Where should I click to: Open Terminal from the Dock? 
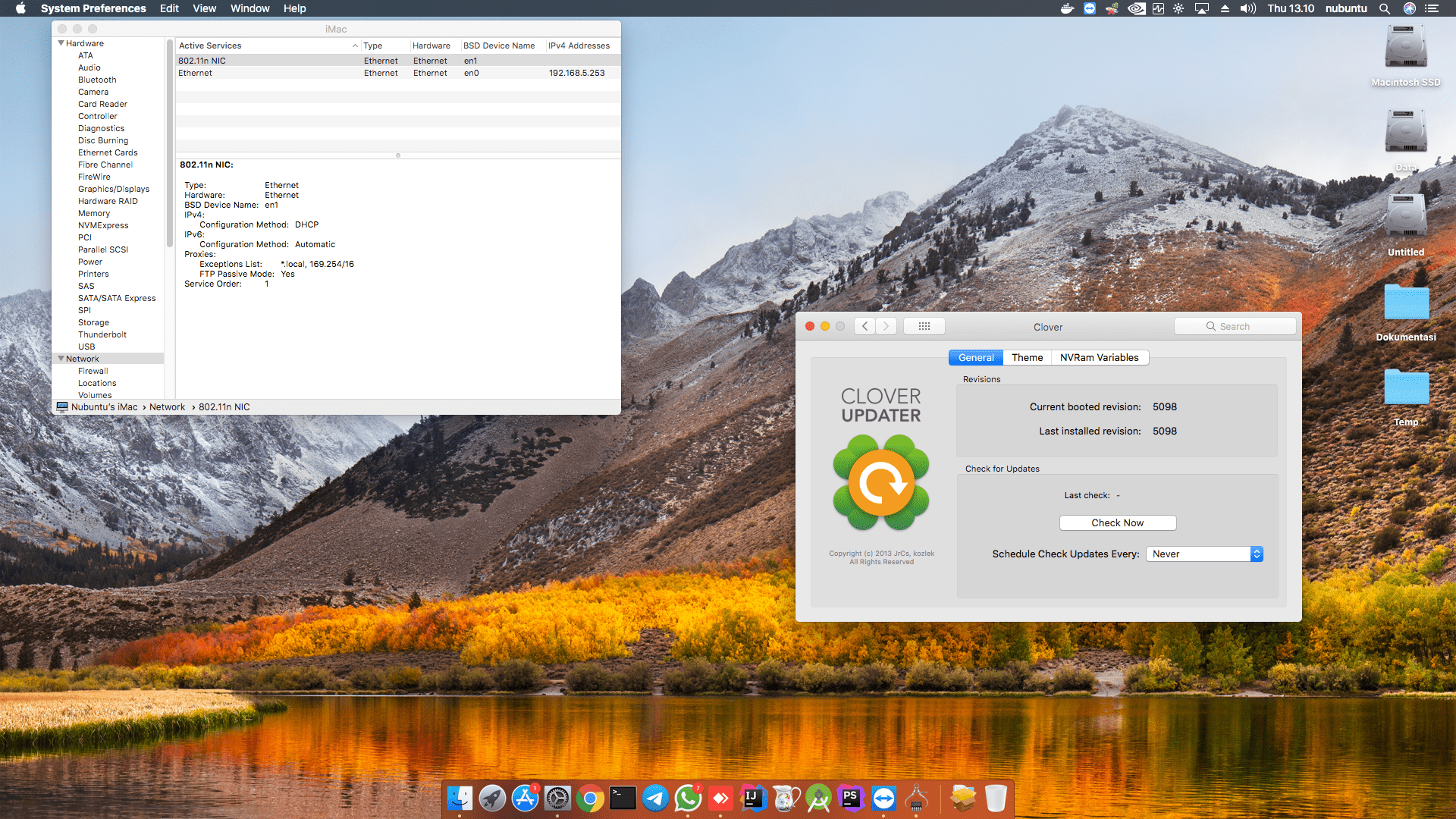[623, 798]
